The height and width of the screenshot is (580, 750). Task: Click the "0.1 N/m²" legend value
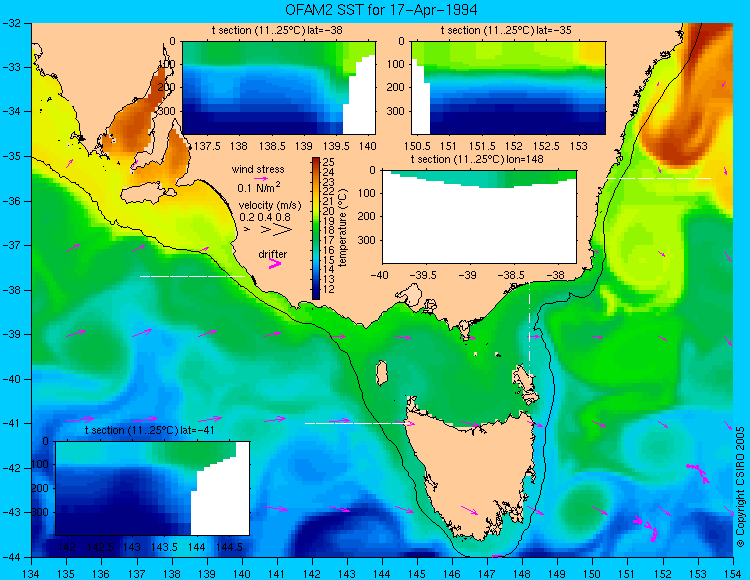click(x=259, y=187)
